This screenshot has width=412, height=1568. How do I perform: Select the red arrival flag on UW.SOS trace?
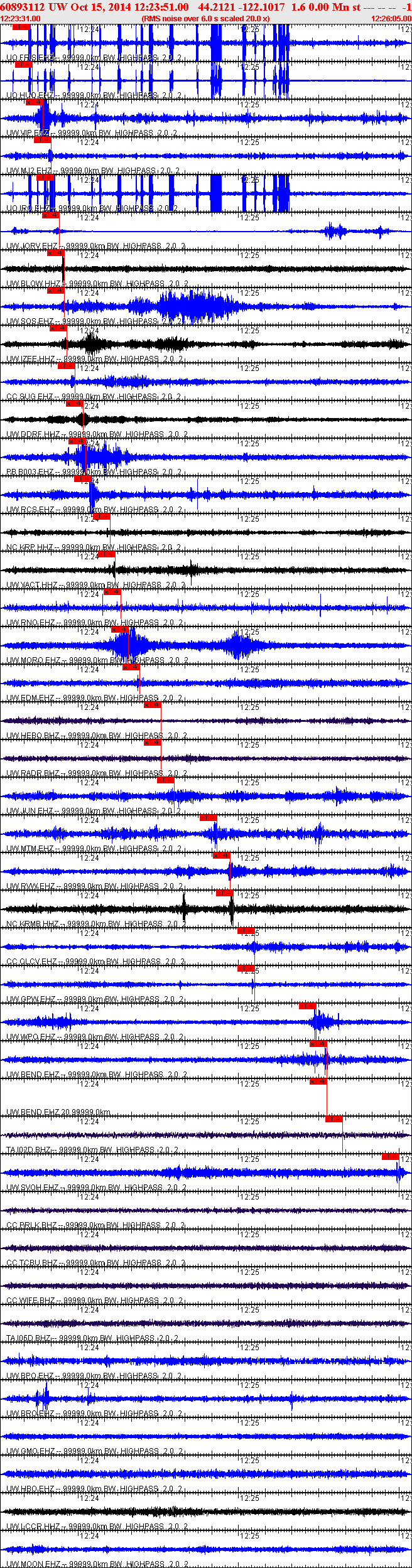tap(56, 291)
